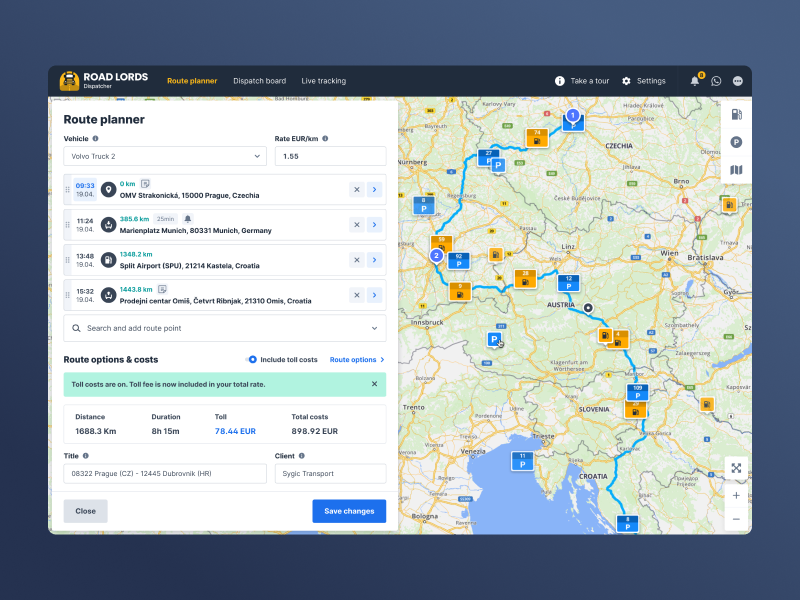Screen dimensions: 800x600
Task: Expand the Marienplatz Munich waypoint details
Action: tap(374, 224)
